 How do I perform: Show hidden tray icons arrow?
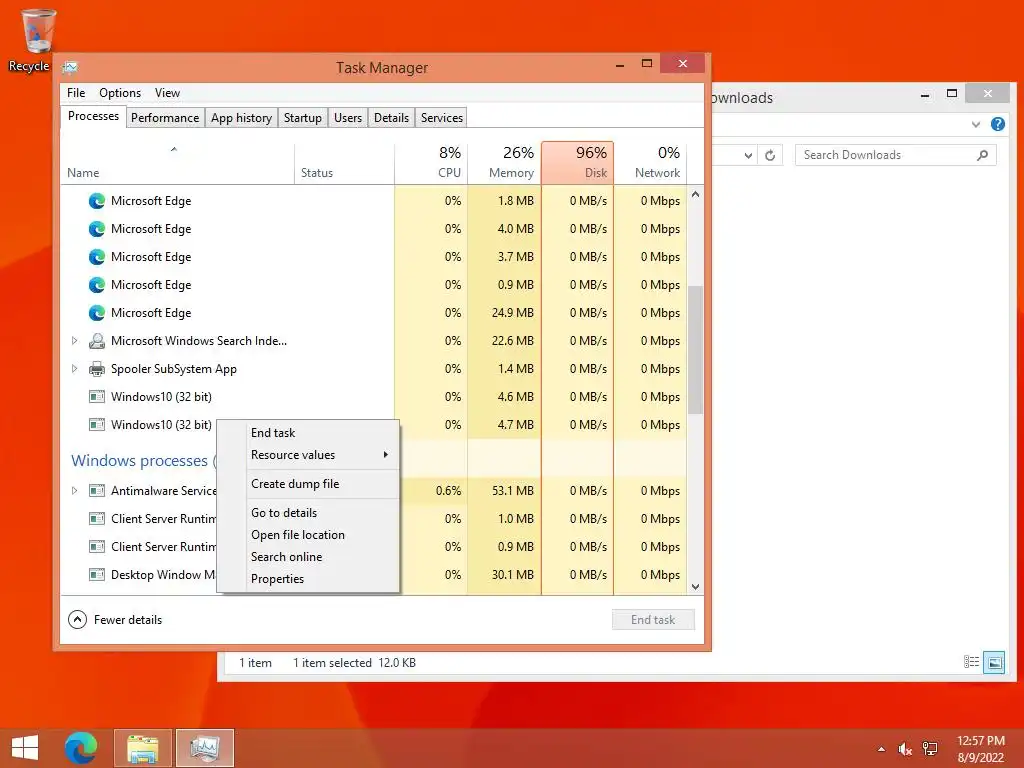point(882,749)
